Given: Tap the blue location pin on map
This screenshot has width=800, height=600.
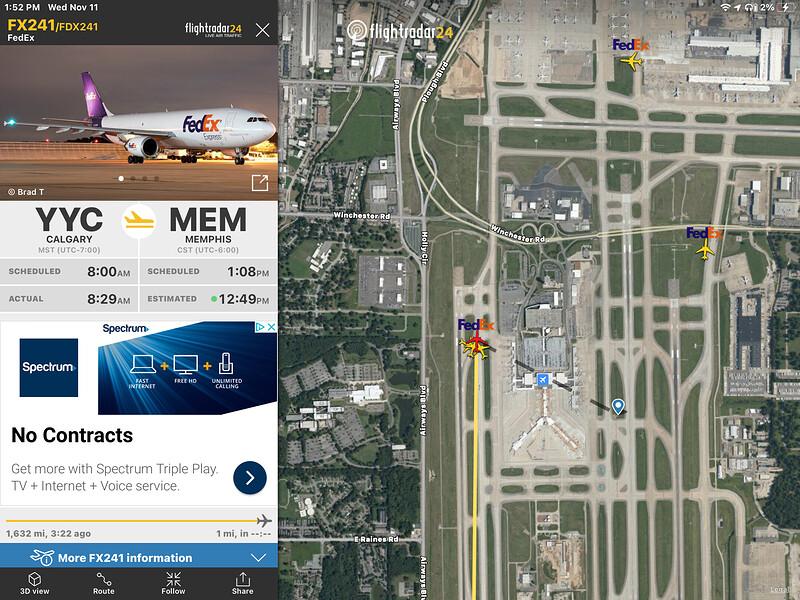Looking at the screenshot, I should (x=618, y=406).
